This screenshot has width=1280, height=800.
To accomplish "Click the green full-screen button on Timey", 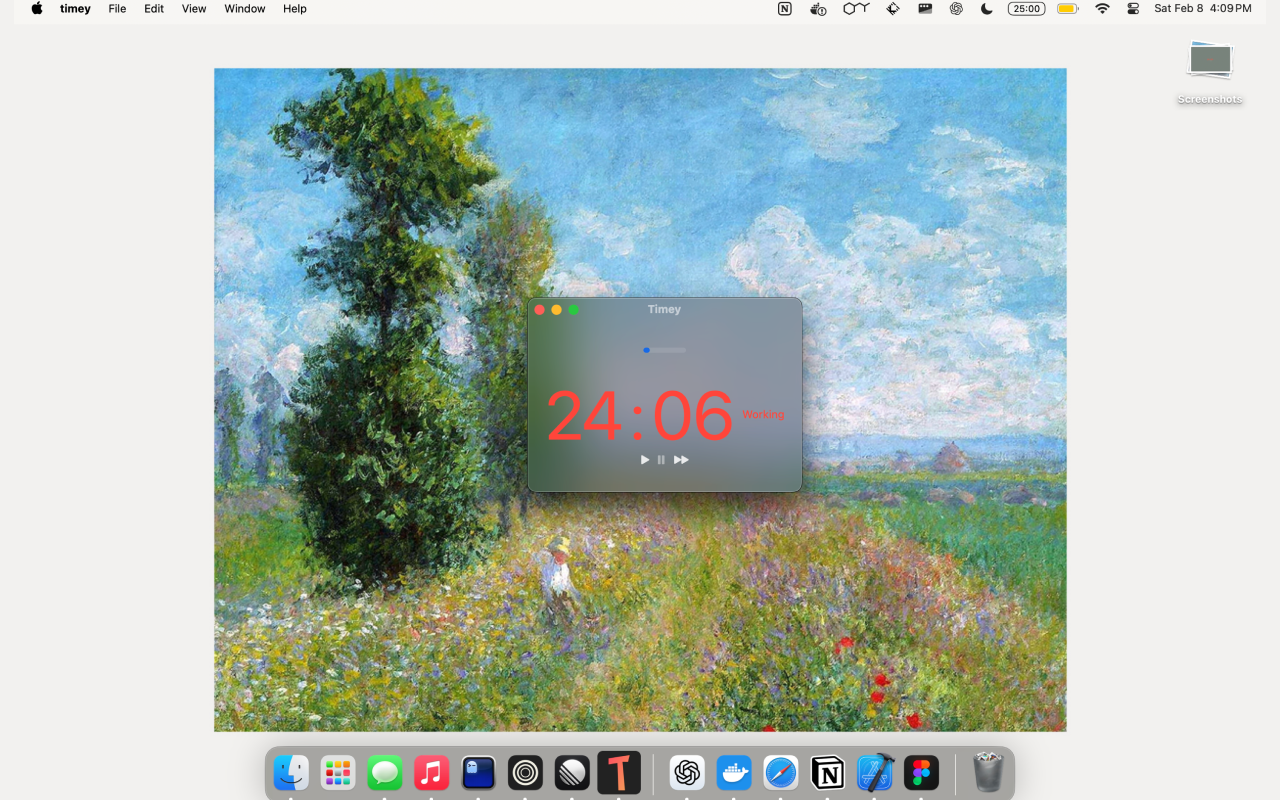I will tap(574, 310).
